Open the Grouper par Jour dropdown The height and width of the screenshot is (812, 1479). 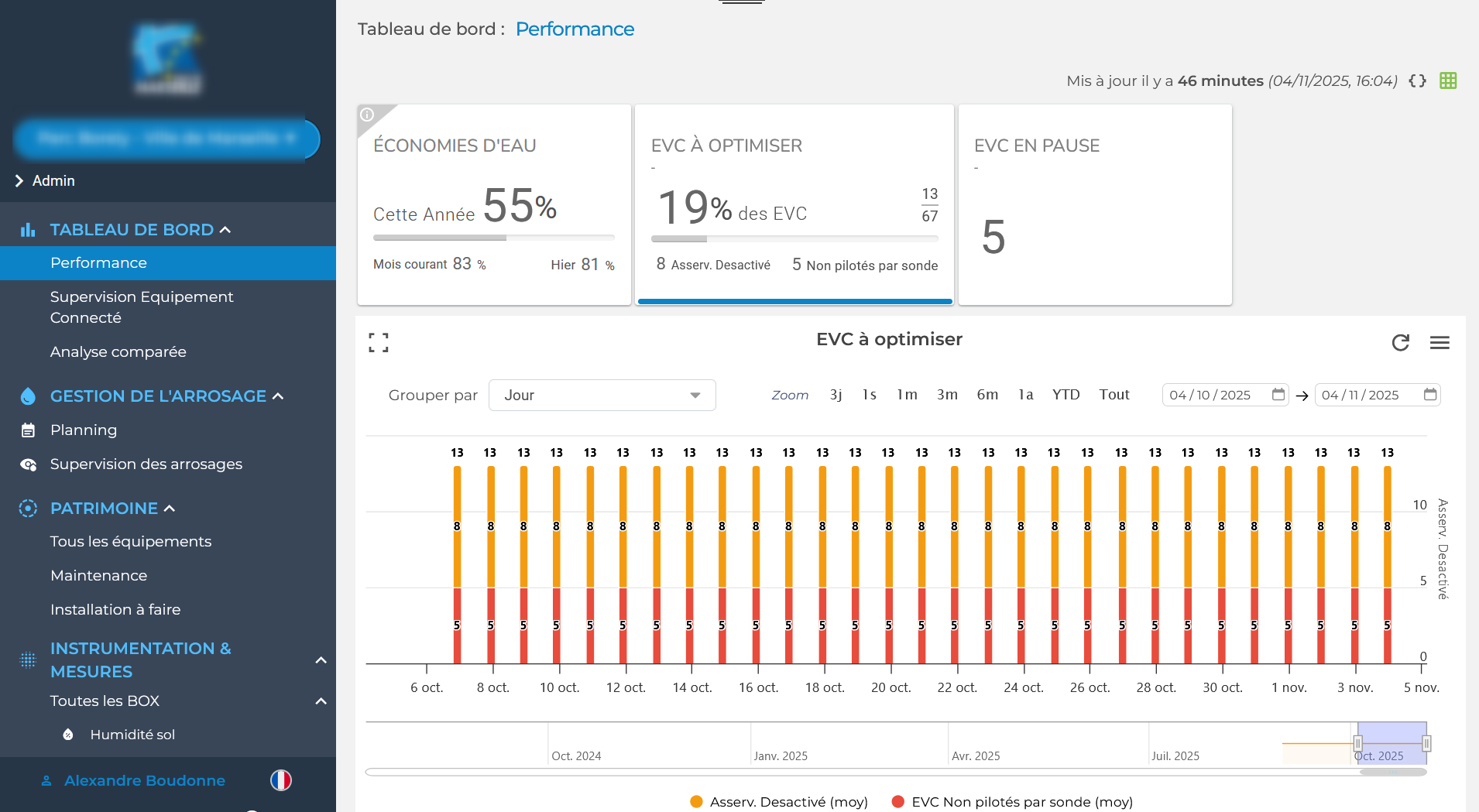point(602,395)
